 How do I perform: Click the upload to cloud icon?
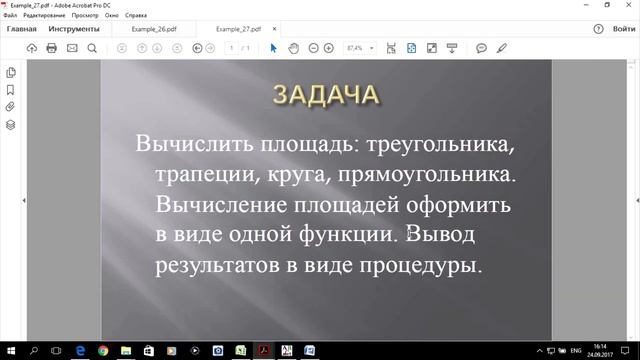coord(31,48)
